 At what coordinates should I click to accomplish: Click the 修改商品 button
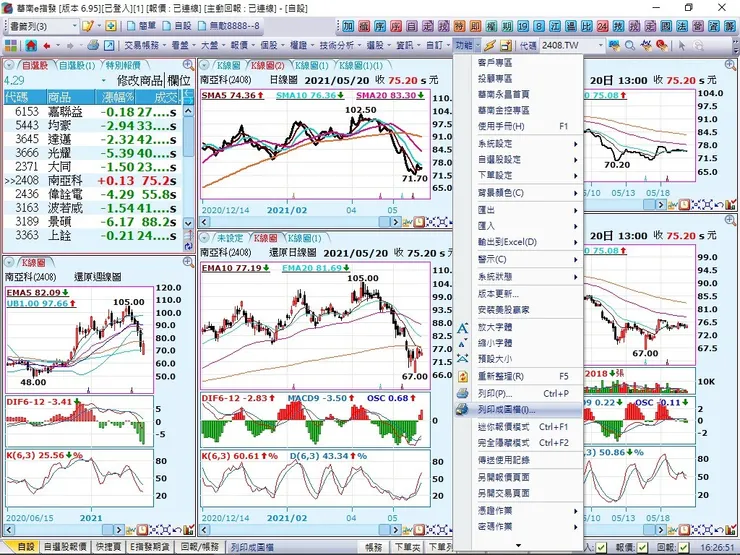click(x=140, y=80)
